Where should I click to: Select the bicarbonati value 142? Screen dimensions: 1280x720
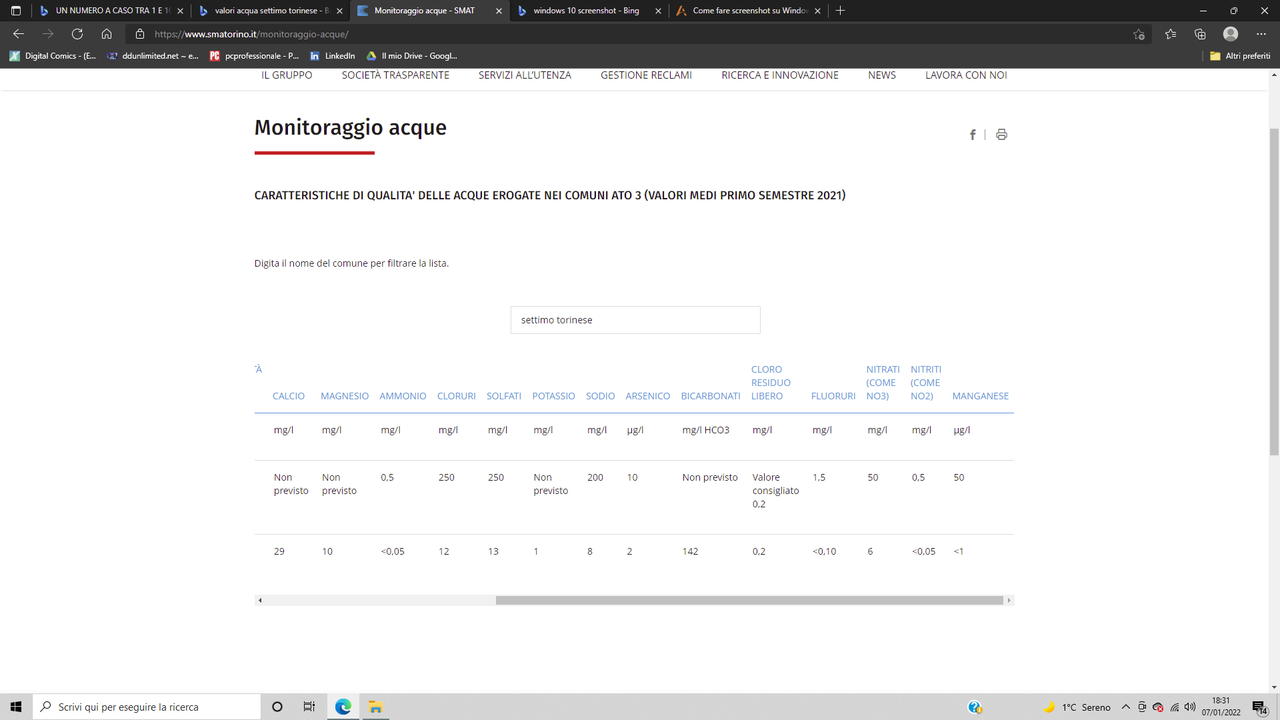click(690, 551)
